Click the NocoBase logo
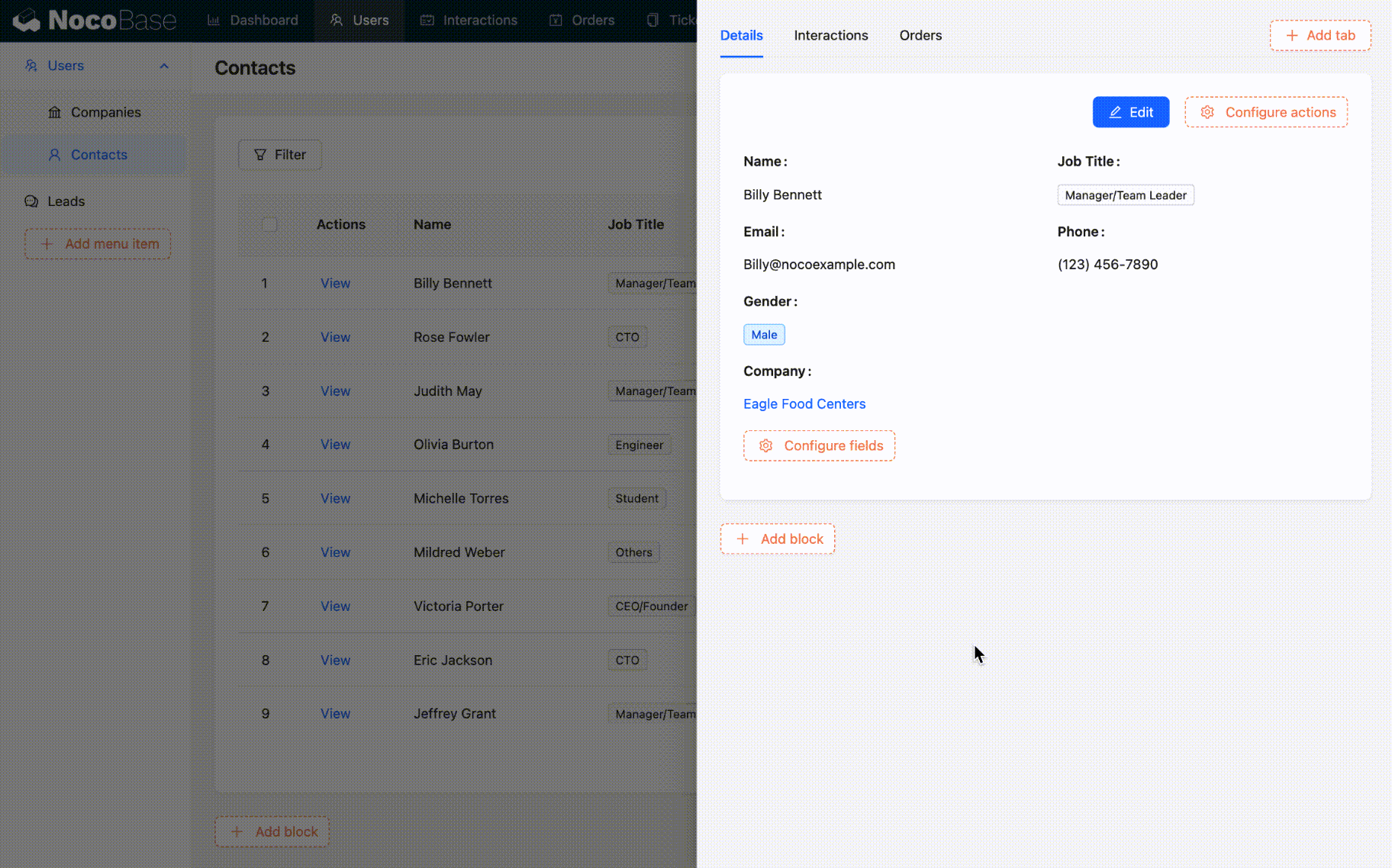1392x868 pixels. (93, 20)
